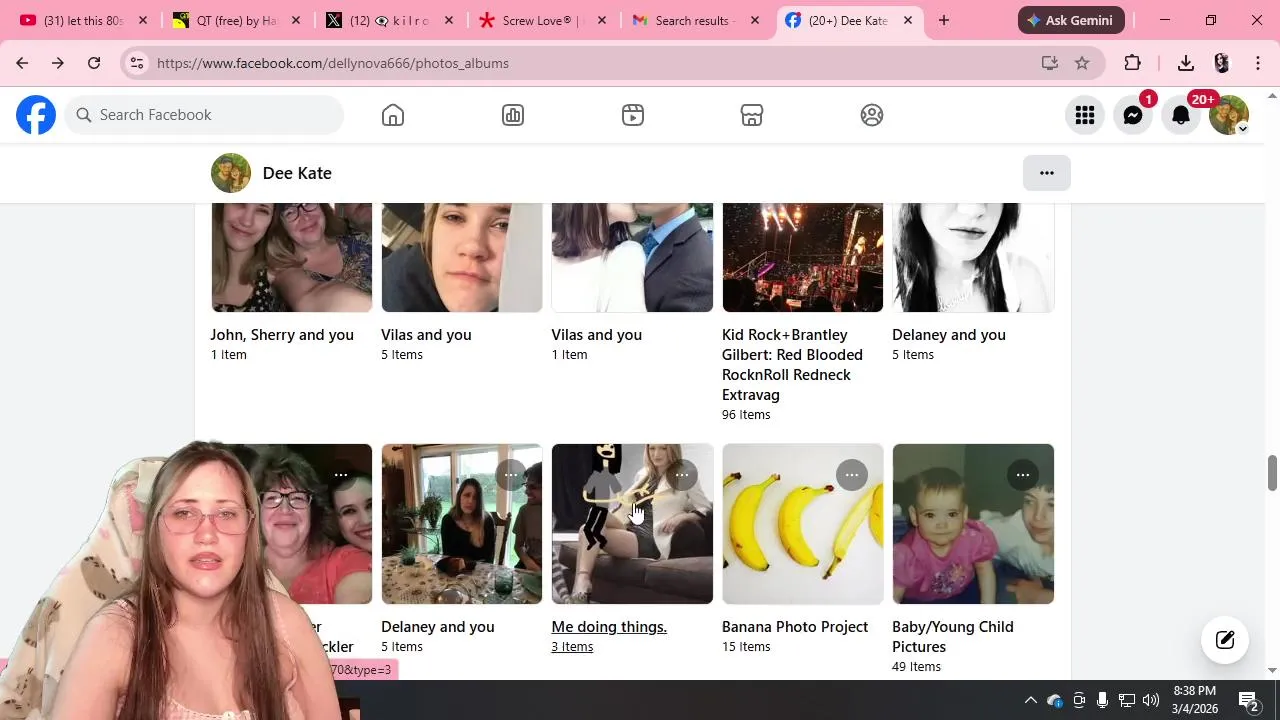Go forward with the browser forward arrow
The height and width of the screenshot is (720, 1280).
pos(58,63)
